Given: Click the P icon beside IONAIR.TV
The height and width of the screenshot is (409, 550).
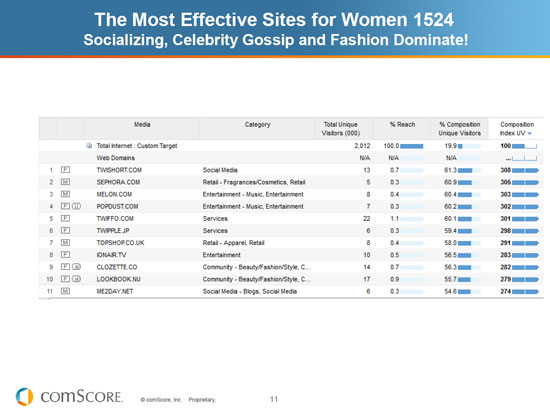Looking at the screenshot, I should (x=65, y=255).
